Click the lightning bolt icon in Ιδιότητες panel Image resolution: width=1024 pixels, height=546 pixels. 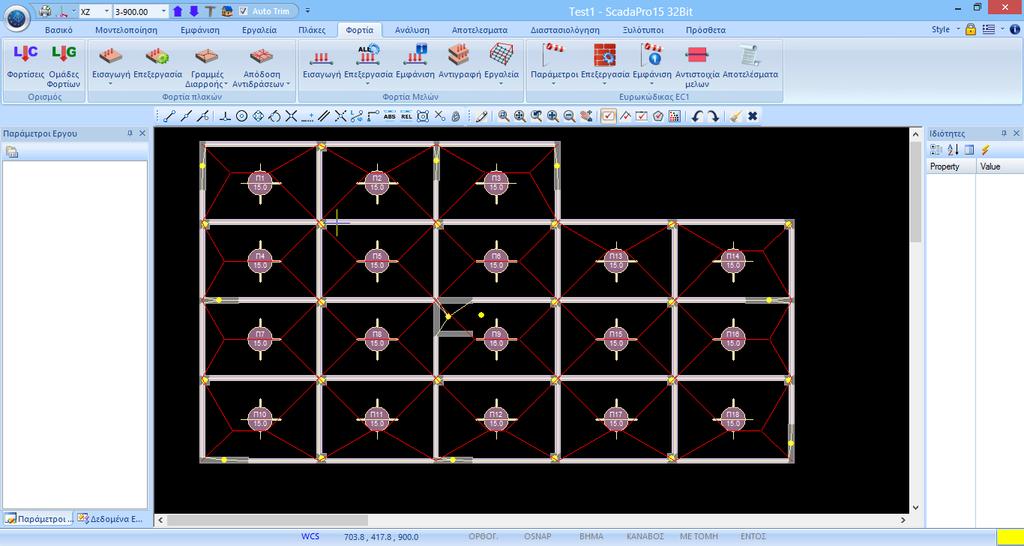(x=985, y=150)
